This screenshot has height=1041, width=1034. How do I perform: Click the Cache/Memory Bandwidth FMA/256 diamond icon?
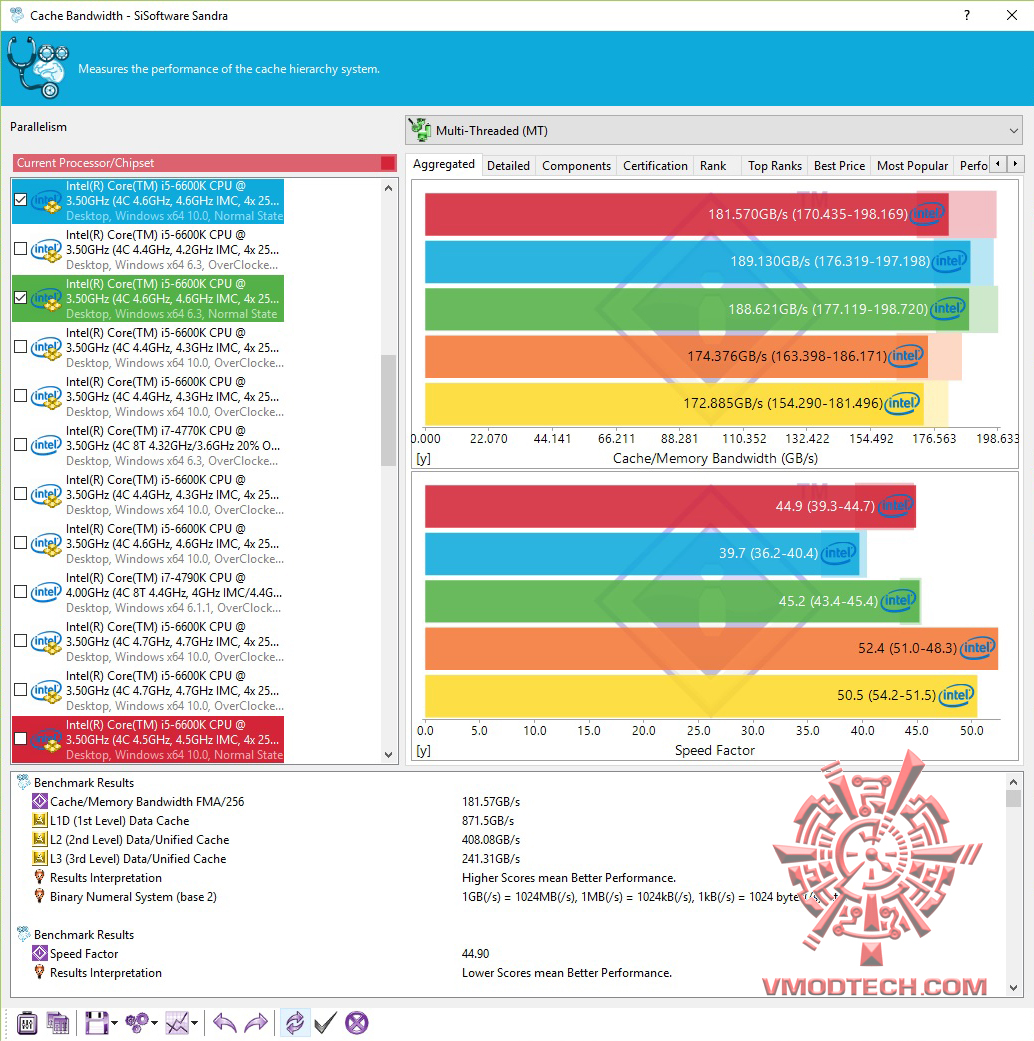point(40,801)
